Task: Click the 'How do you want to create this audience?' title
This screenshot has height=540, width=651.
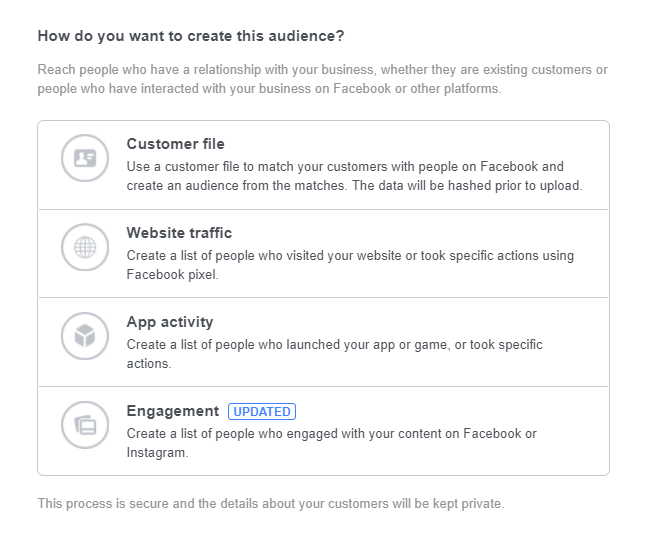Action: (x=191, y=36)
